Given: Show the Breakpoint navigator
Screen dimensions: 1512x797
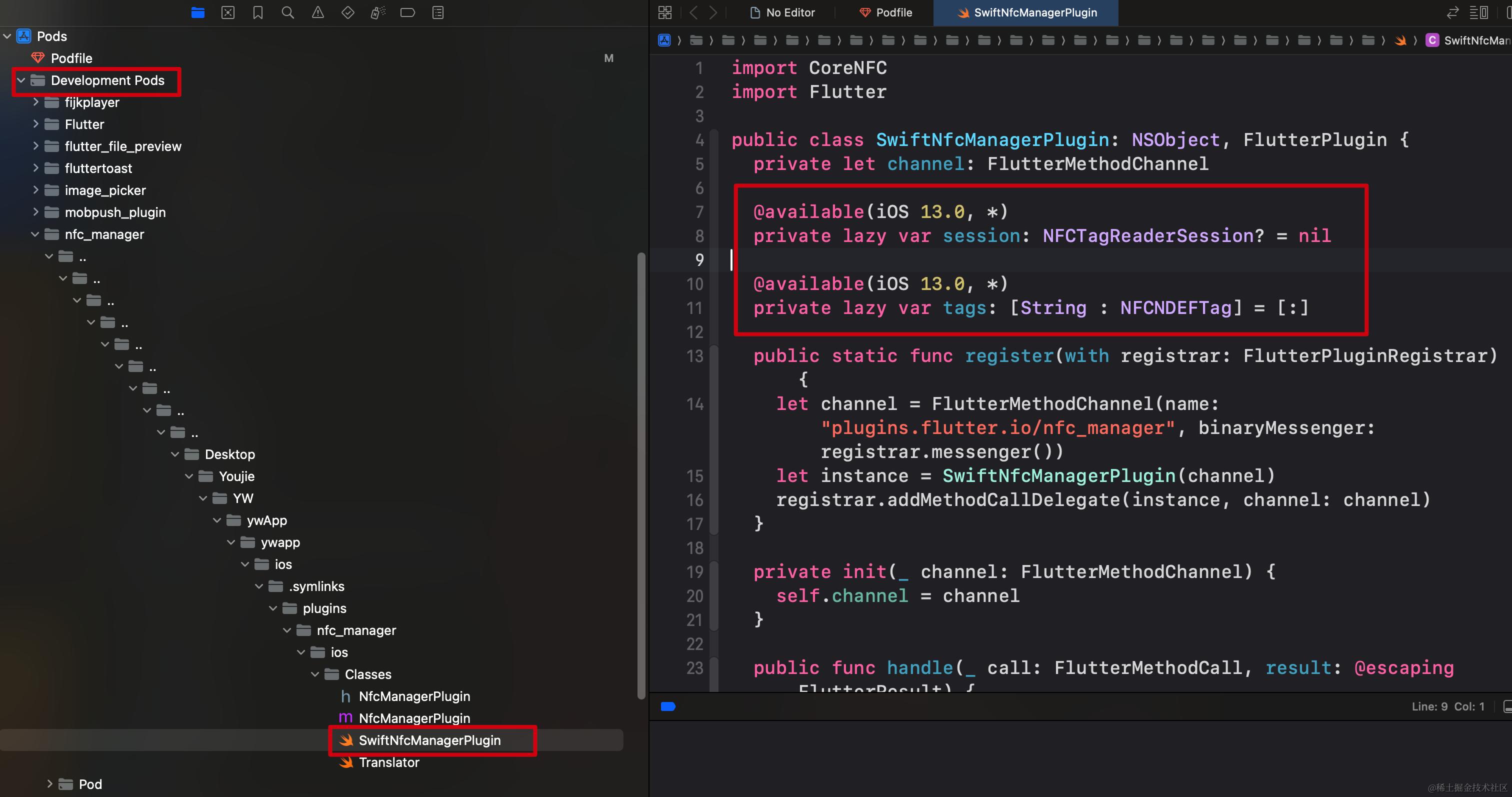Looking at the screenshot, I should click(x=407, y=12).
